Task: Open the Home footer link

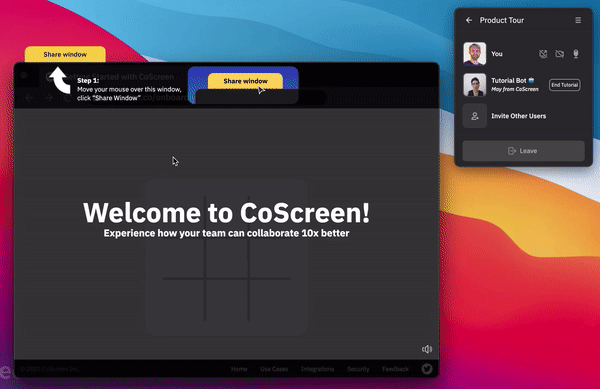Action: (x=239, y=369)
